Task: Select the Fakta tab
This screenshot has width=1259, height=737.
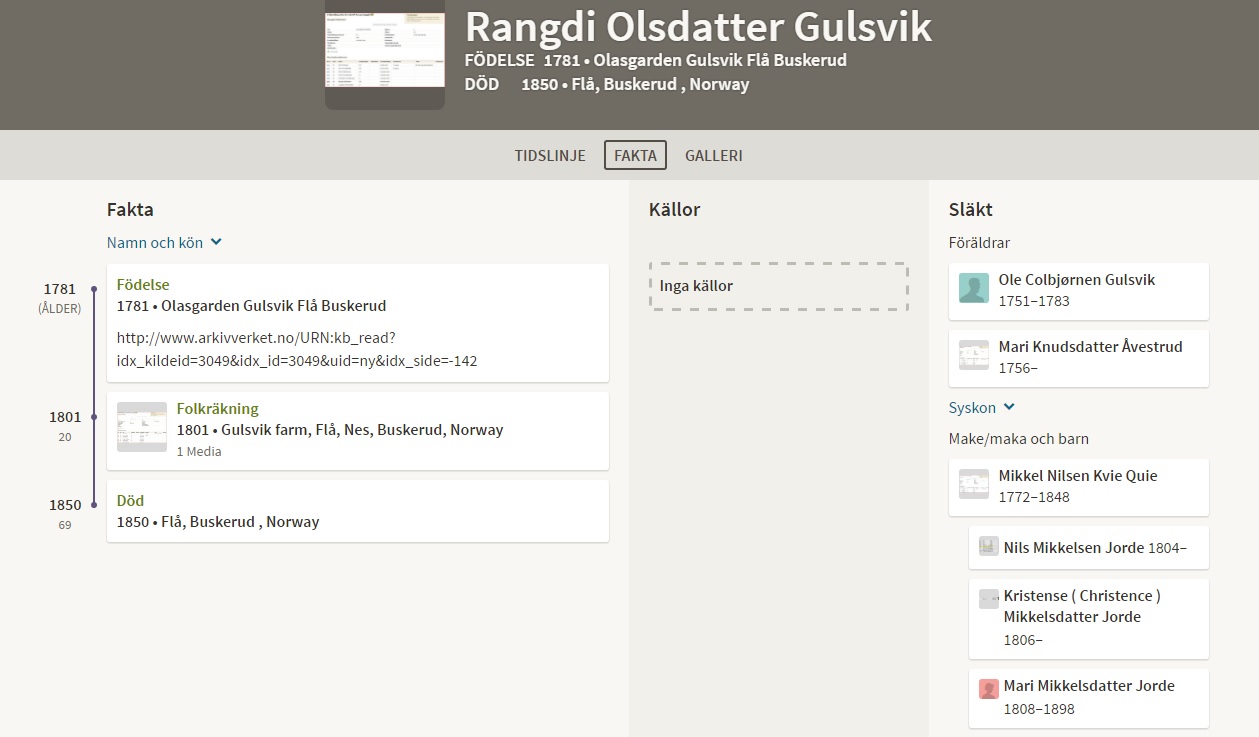Action: [x=635, y=155]
